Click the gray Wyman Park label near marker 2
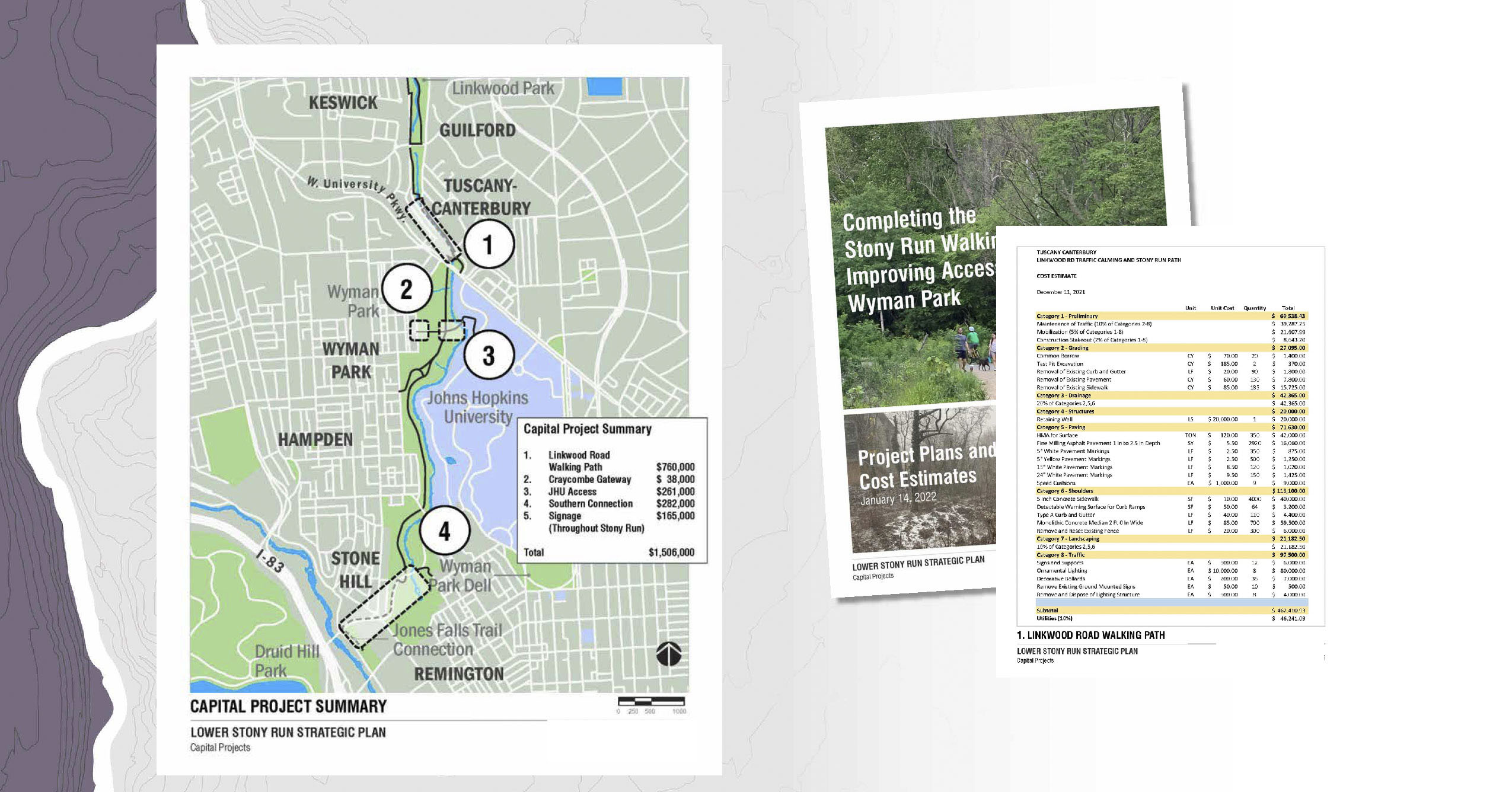Screen dimensions: 1512x792 354,301
